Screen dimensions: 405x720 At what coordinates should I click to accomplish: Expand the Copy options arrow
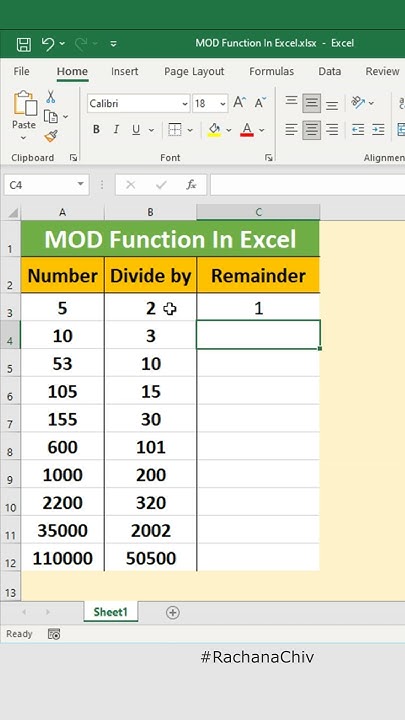click(x=65, y=117)
